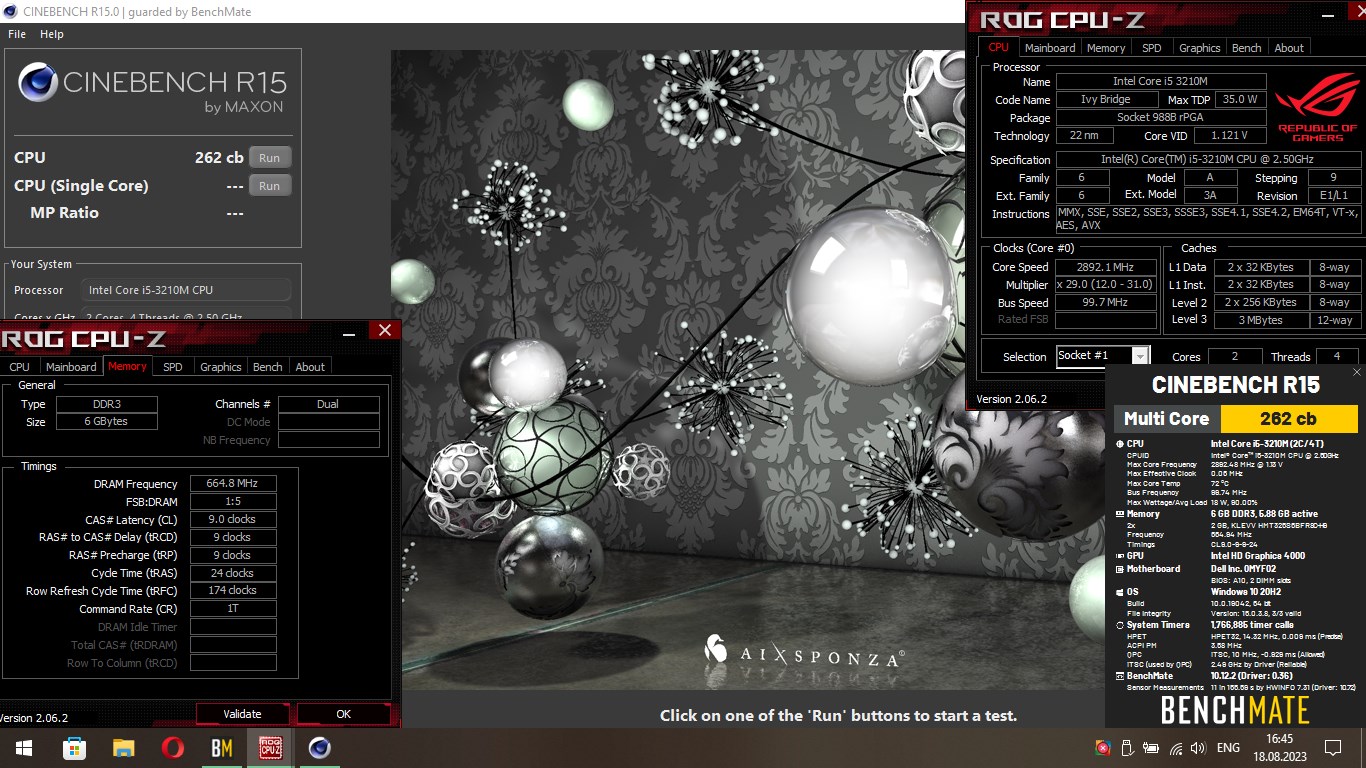The height and width of the screenshot is (768, 1366).
Task: Click the 262 cb Multi Core score
Action: pos(1289,419)
